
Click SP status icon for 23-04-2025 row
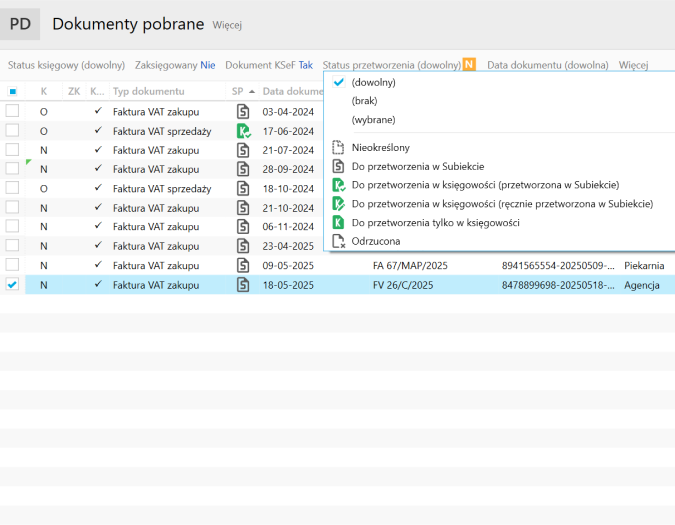[x=243, y=246]
